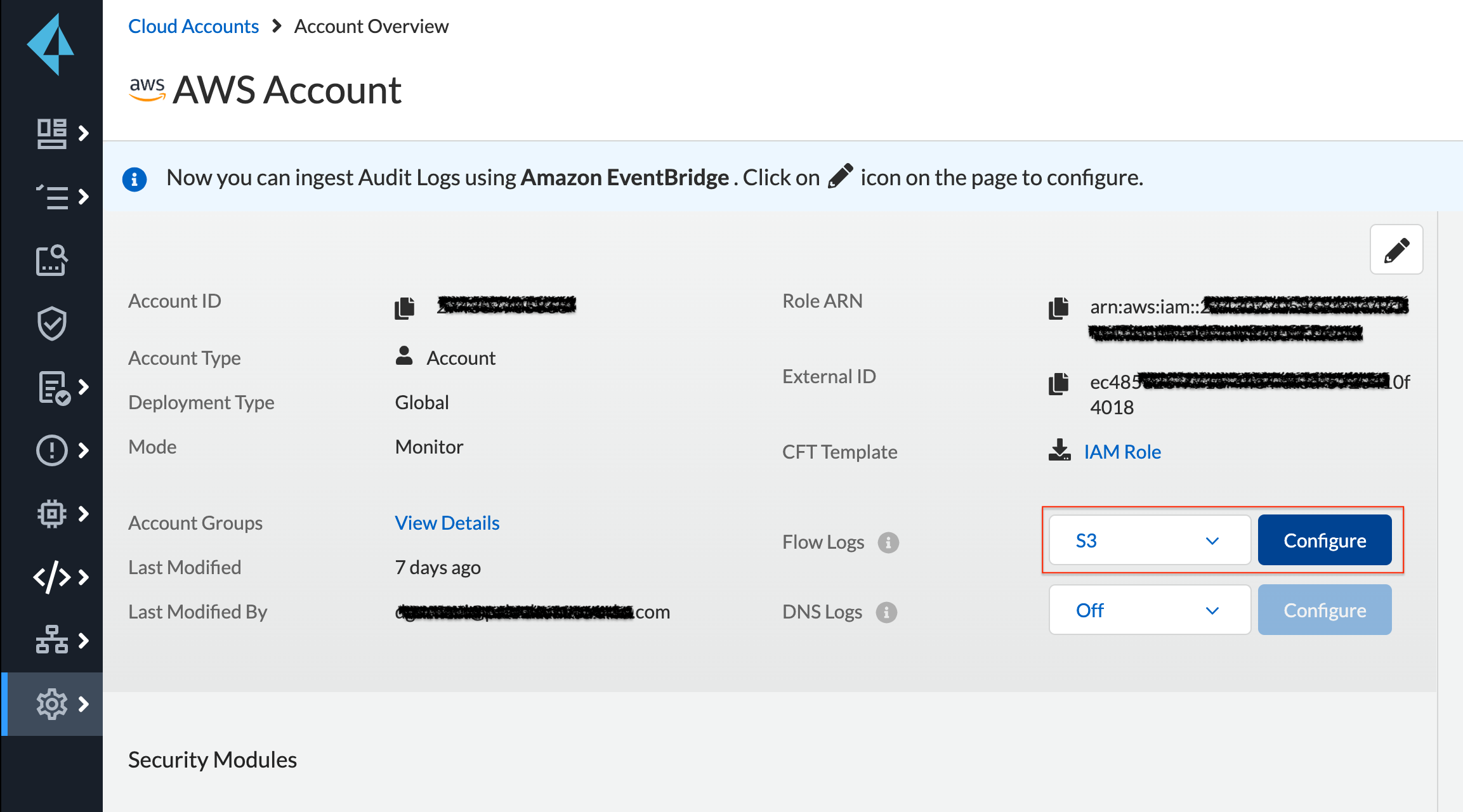The width and height of the screenshot is (1463, 812).
Task: Open the Prisma Cloud logo home
Action: point(51,44)
